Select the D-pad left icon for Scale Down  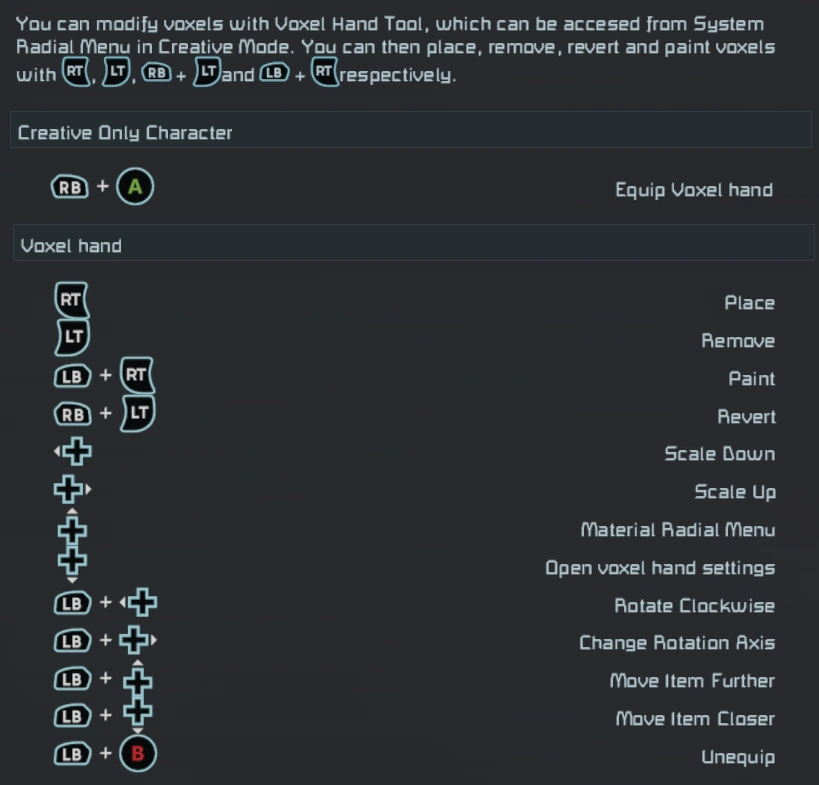pos(74,453)
